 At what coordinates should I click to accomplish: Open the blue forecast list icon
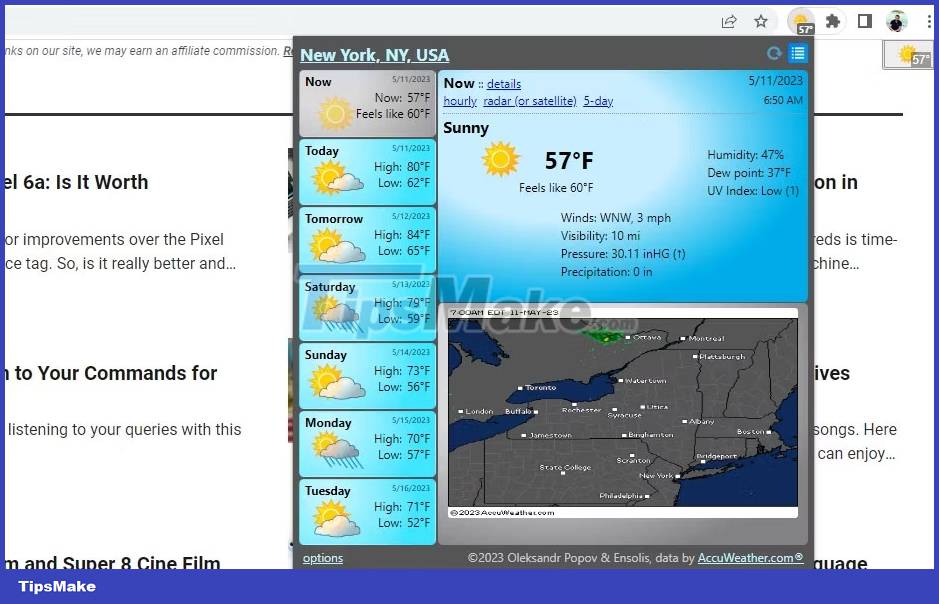[797, 53]
